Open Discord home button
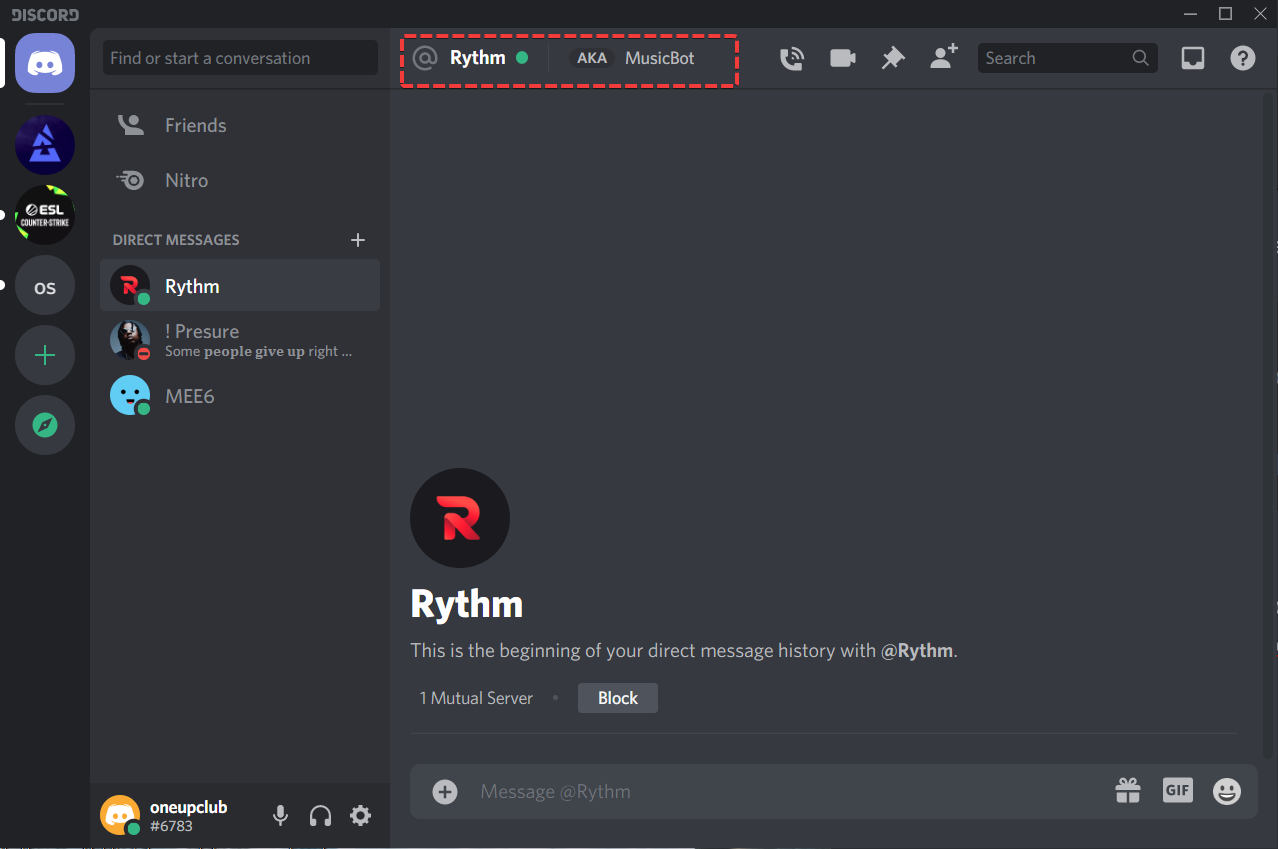Screen dimensions: 1278x849 [45, 63]
